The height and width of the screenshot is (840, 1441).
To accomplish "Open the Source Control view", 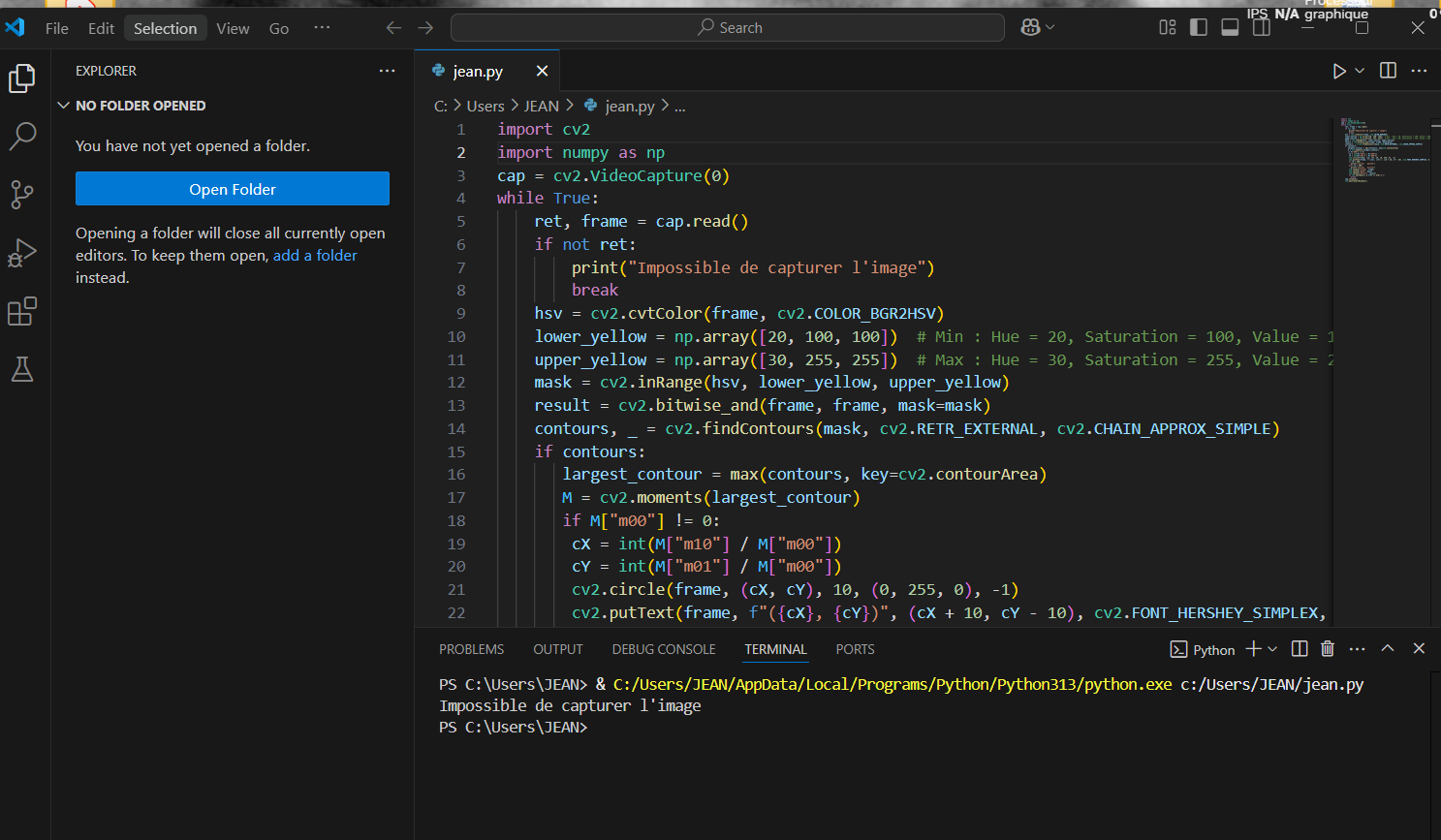I will click(x=22, y=195).
